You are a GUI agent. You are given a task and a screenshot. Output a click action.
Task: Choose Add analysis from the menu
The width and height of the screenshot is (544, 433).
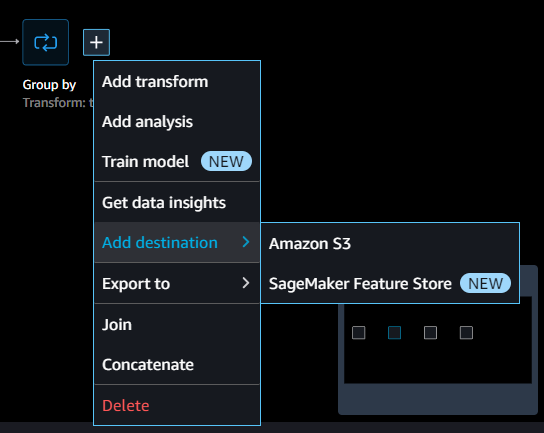[177, 122]
